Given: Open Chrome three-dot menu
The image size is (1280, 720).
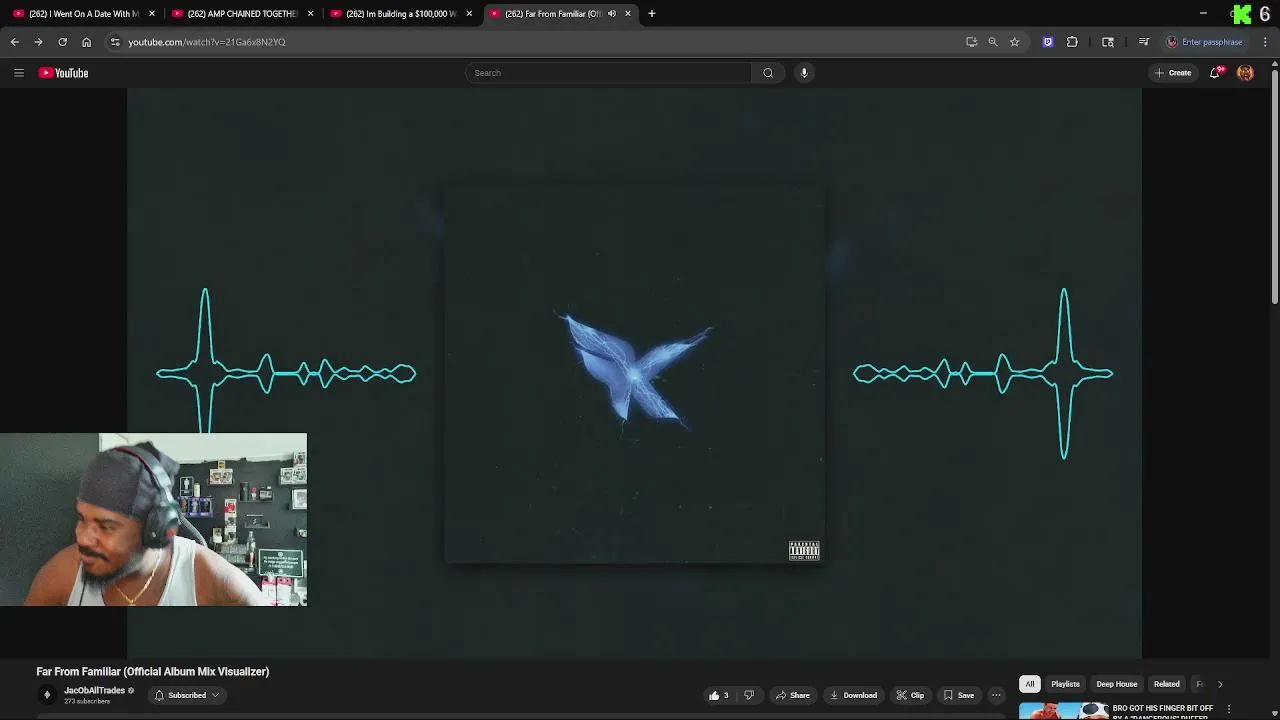Looking at the screenshot, I should click(1265, 42).
